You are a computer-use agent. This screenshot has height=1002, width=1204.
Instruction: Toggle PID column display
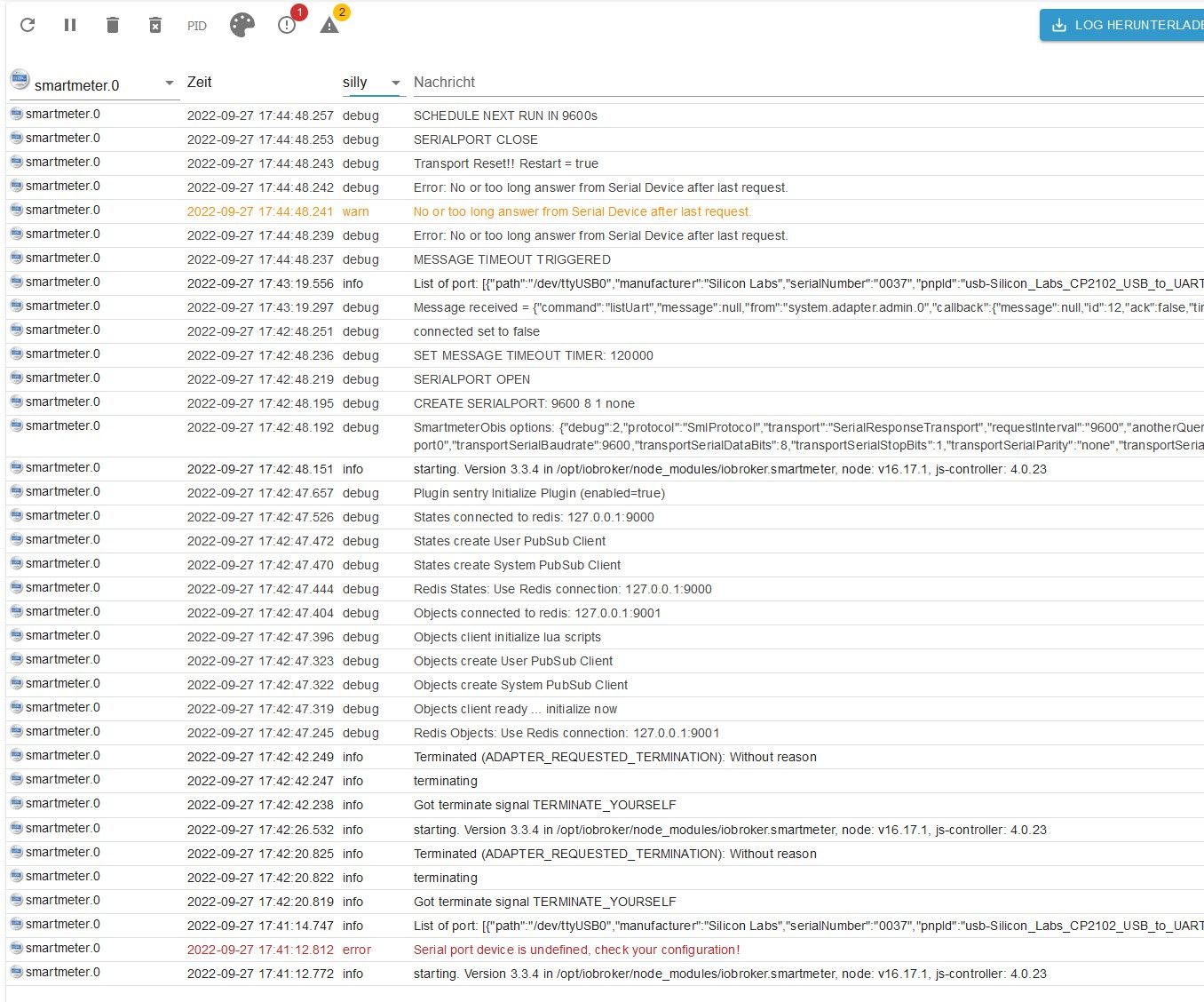pos(197,26)
